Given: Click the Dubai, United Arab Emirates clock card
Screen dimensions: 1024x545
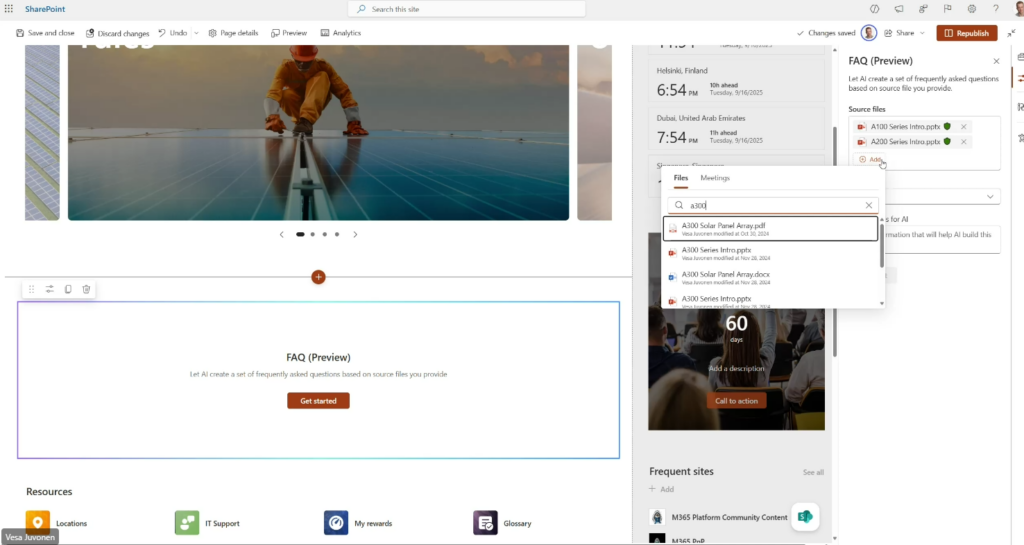Looking at the screenshot, I should click(736, 131).
